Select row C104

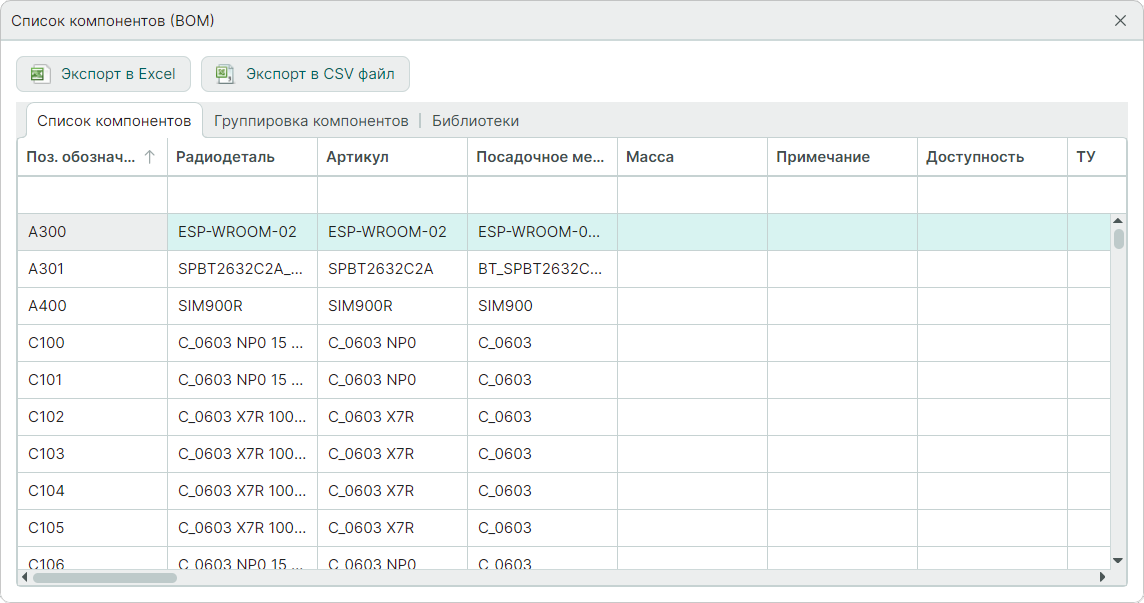click(x=564, y=491)
